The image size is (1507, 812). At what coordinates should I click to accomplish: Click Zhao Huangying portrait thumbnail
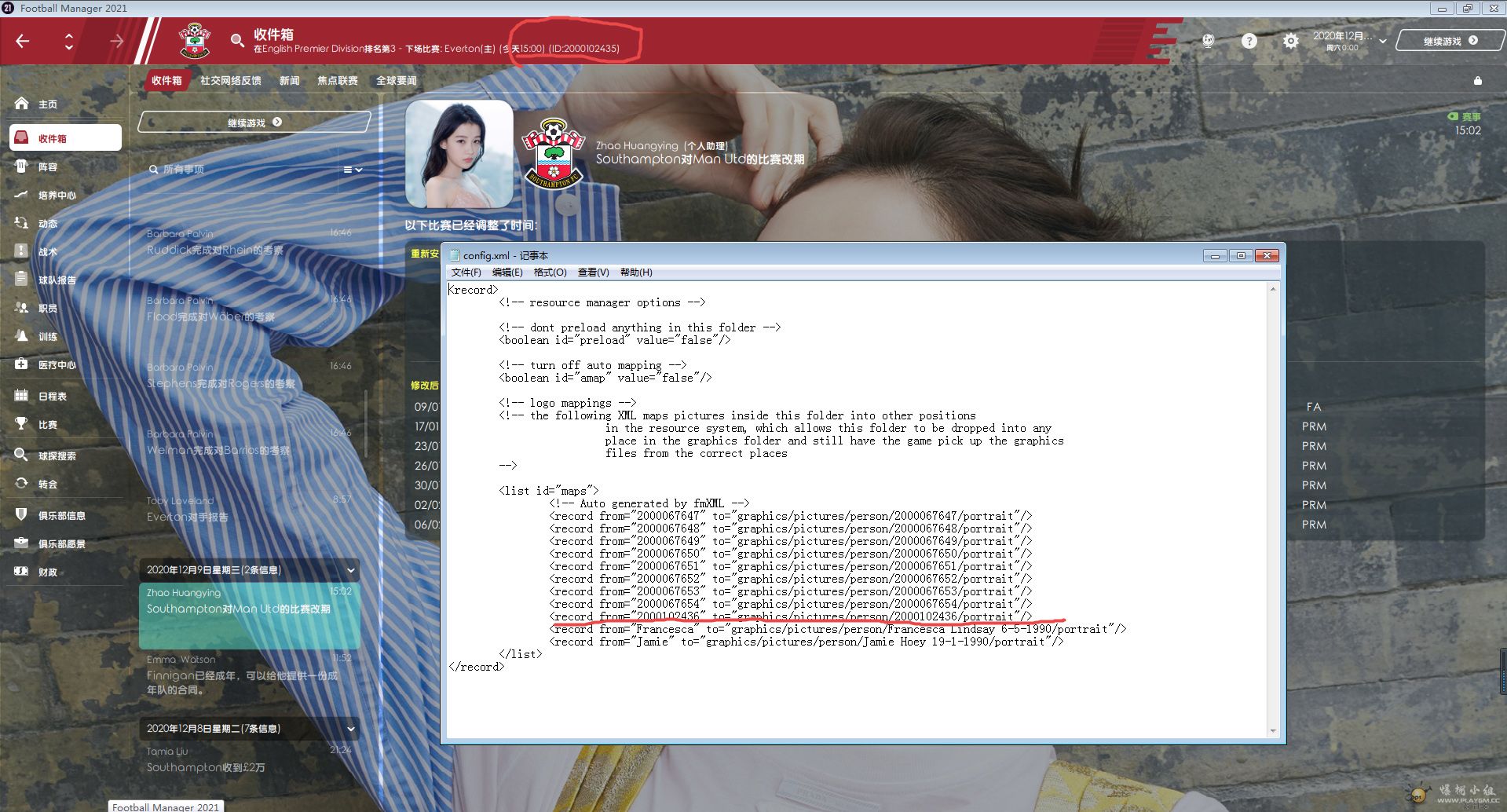(459, 154)
